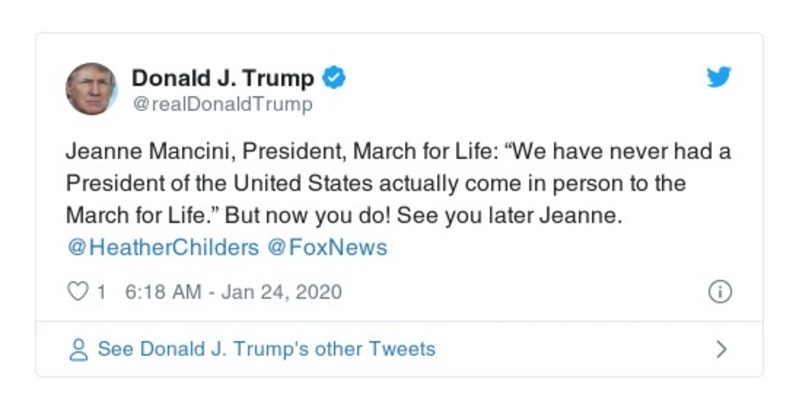The width and height of the screenshot is (799, 414).
Task: Click the timestamp 6:18 AM - Jan 24, 2020
Action: [x=233, y=292]
